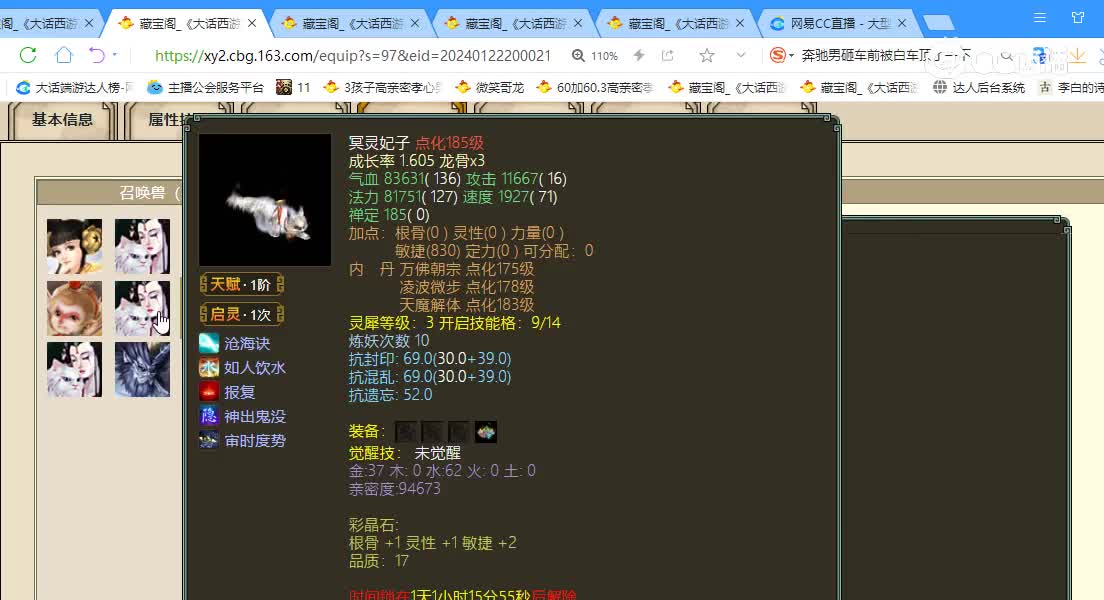The height and width of the screenshot is (600, 1104).
Task: Click the 审时度势 skill icon
Action: (209, 441)
